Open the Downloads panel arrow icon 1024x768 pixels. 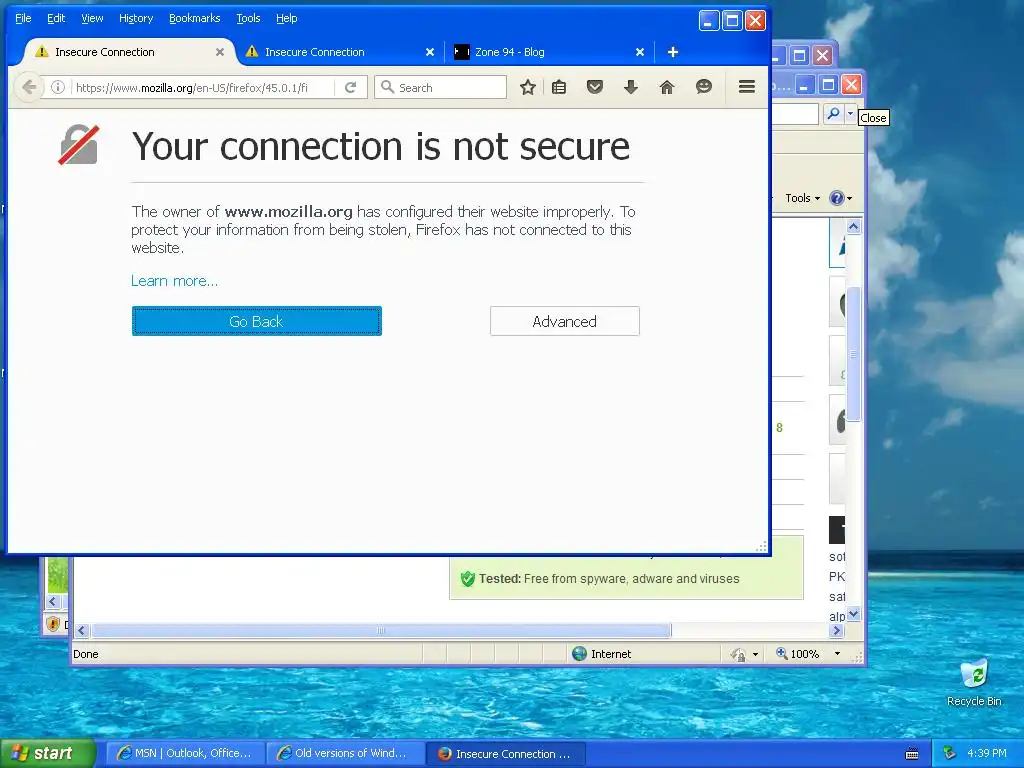tap(630, 87)
